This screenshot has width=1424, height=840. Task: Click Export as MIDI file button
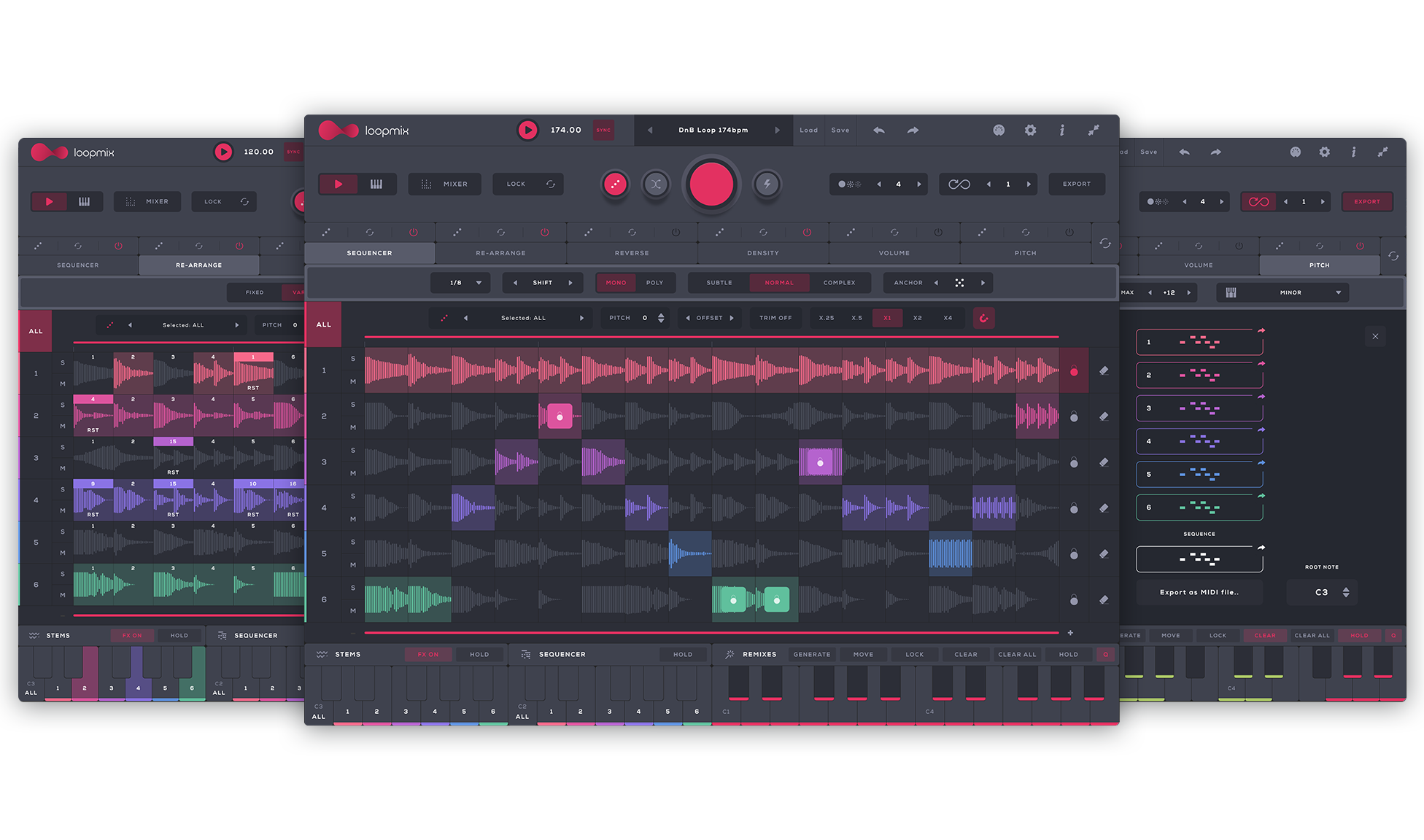1199,592
